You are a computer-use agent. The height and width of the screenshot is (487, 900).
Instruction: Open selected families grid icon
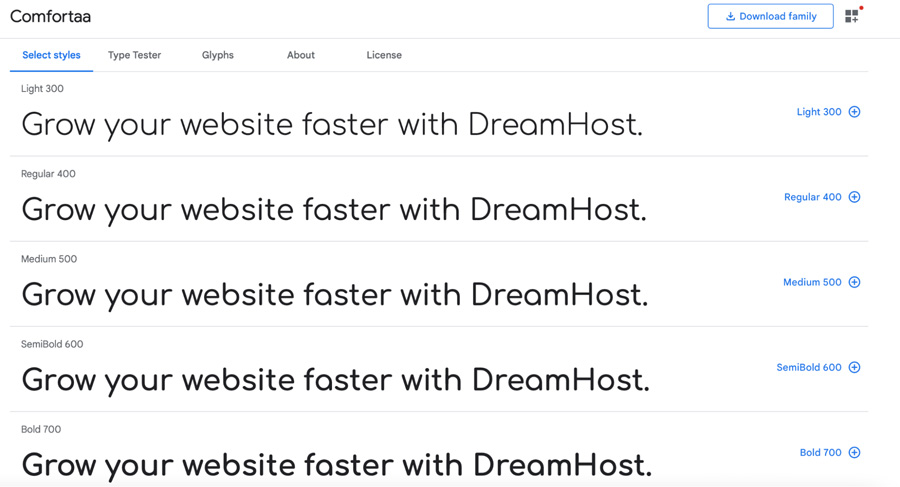[852, 16]
